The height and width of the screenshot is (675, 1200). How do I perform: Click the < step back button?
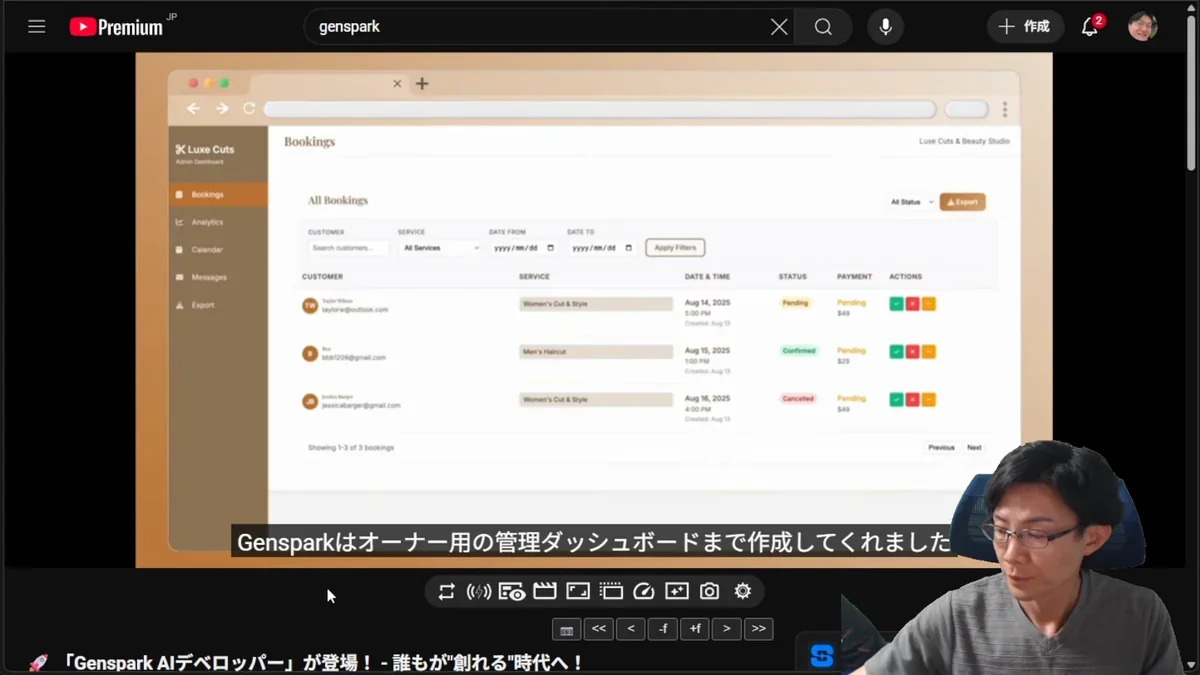coord(630,629)
